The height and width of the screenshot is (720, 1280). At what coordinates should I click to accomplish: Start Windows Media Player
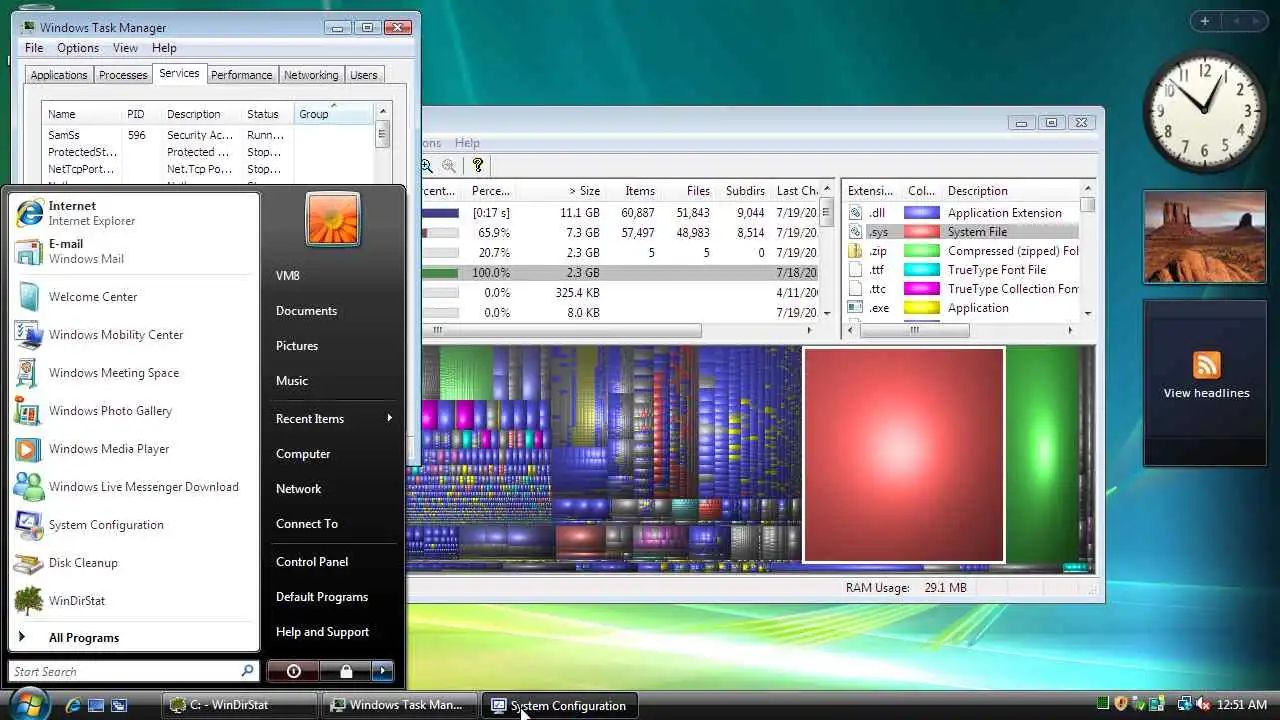(x=134, y=449)
